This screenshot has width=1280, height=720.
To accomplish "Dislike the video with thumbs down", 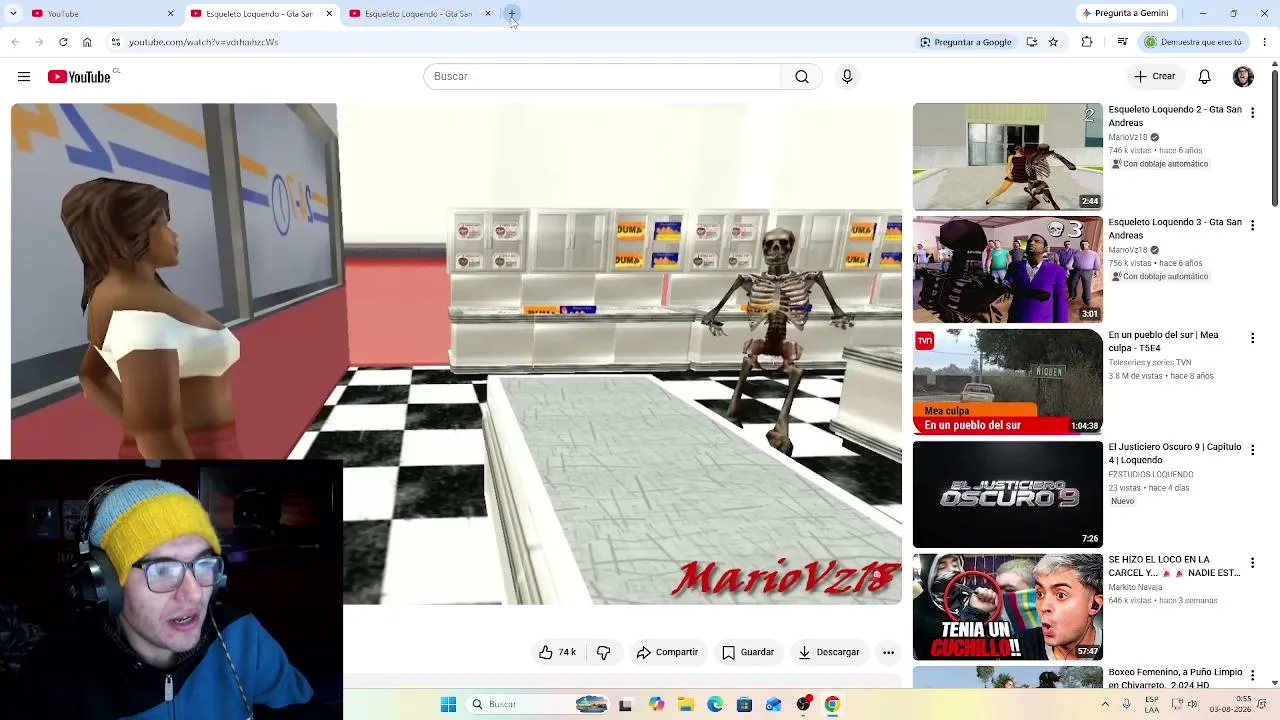I will 603,652.
